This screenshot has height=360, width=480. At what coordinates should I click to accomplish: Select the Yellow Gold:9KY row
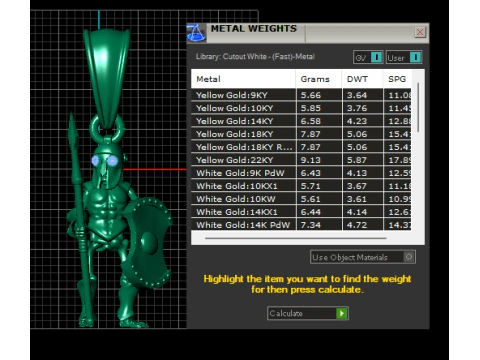[x=301, y=95]
